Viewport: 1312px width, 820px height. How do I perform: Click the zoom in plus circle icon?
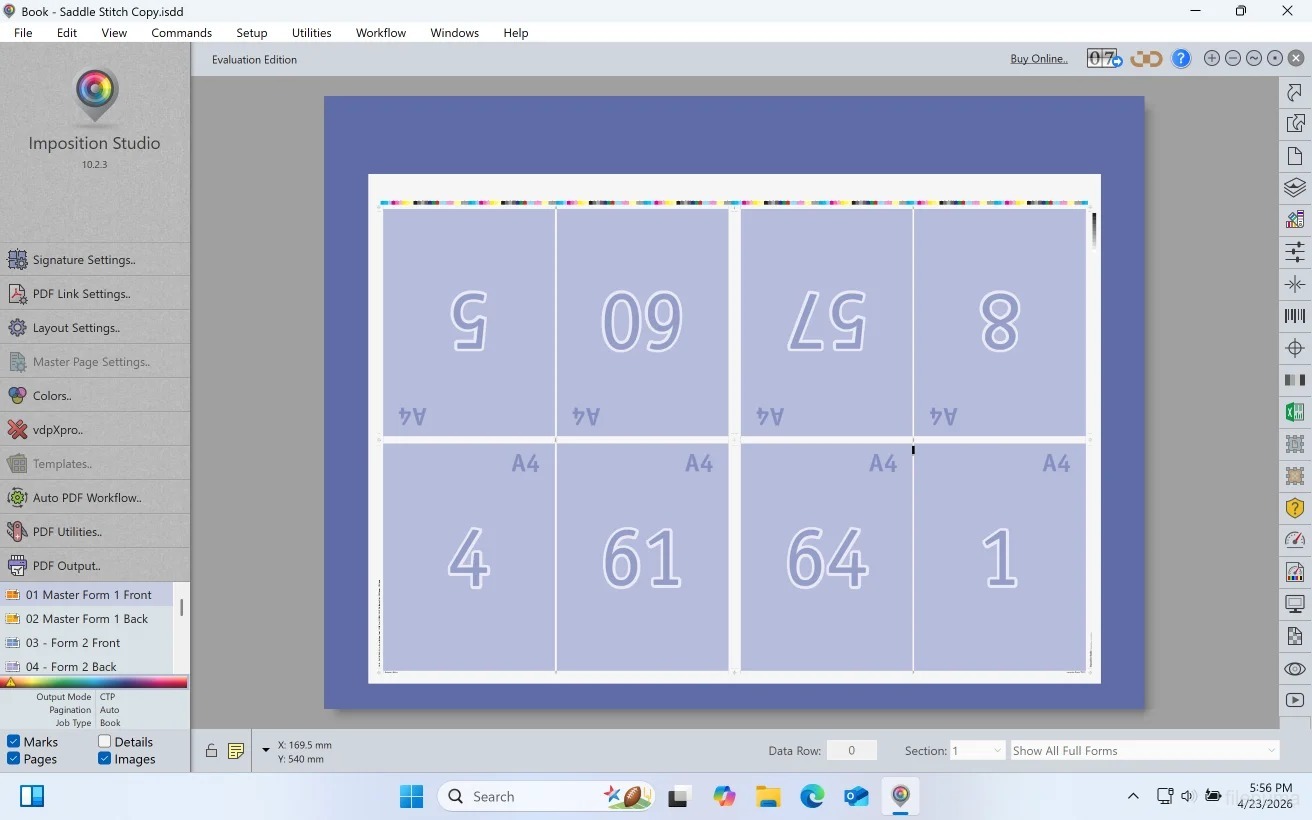[x=1212, y=59]
